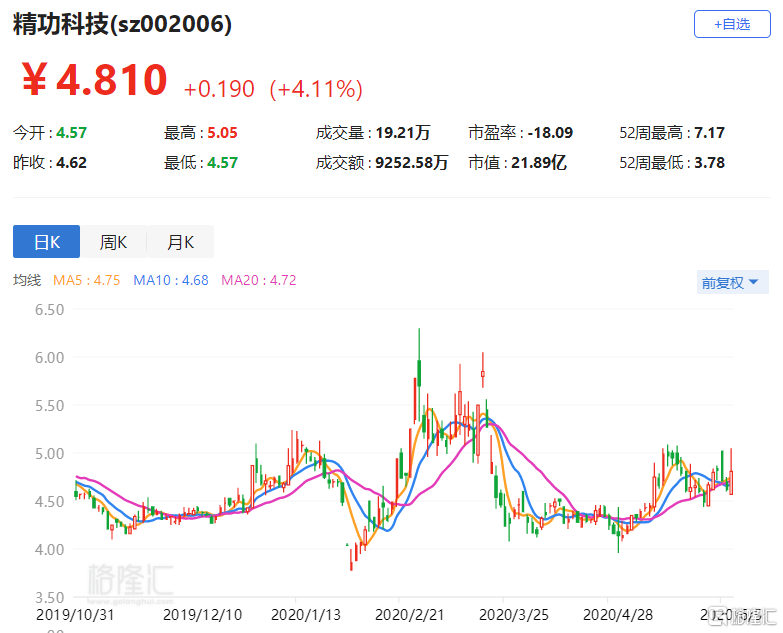Click the MA10 : 4.68 moving average label
This screenshot has height=633, width=783.
point(171,280)
